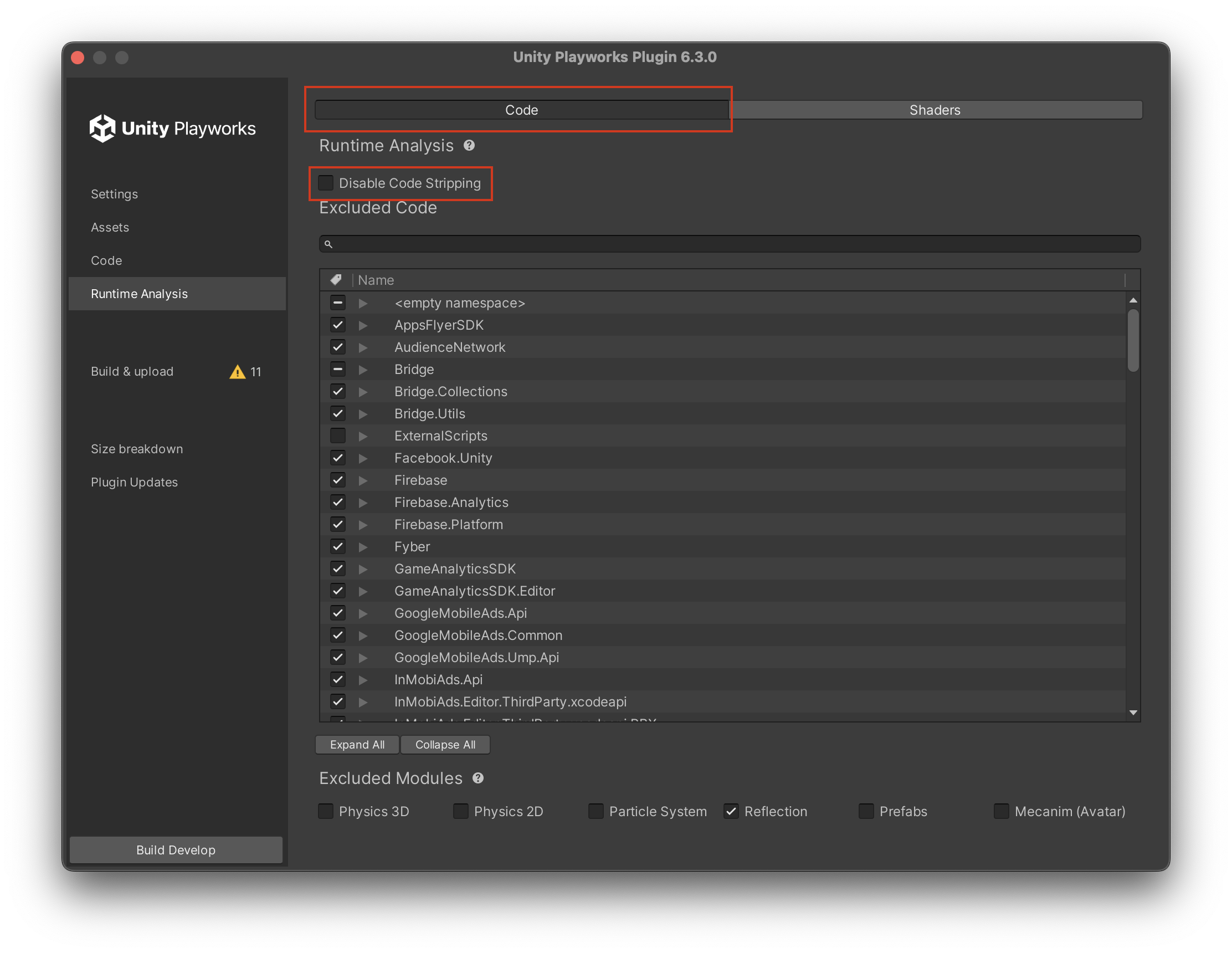
Task: Open Size breakdown in the sidebar
Action: tap(136, 449)
